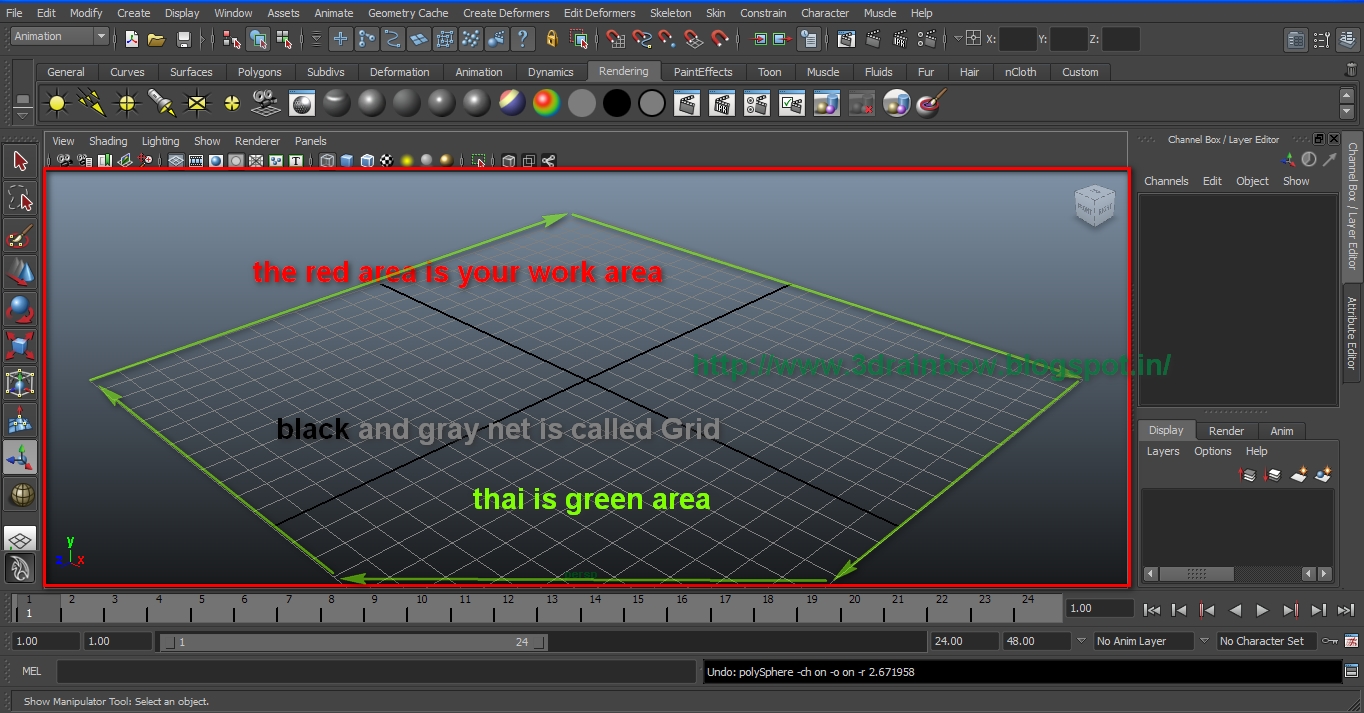Open a scene using the folder icon
The image size is (1364, 713).
coord(156,39)
